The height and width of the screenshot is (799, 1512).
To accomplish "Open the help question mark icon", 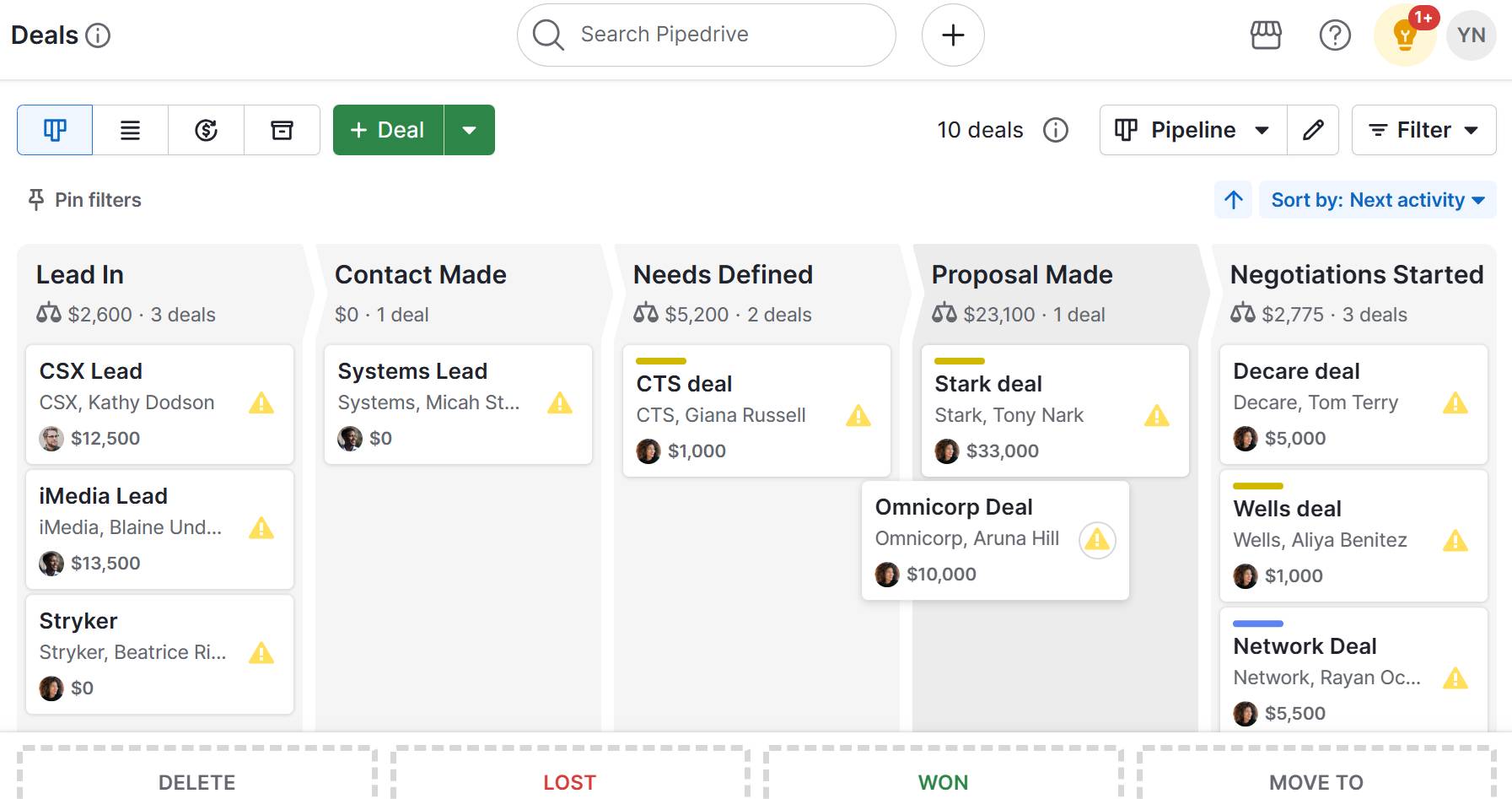I will (1335, 35).
